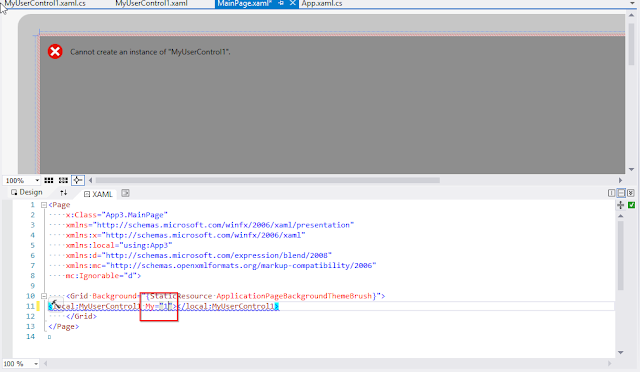Click the code editor vertical scrollbar thumb

[x=621, y=255]
